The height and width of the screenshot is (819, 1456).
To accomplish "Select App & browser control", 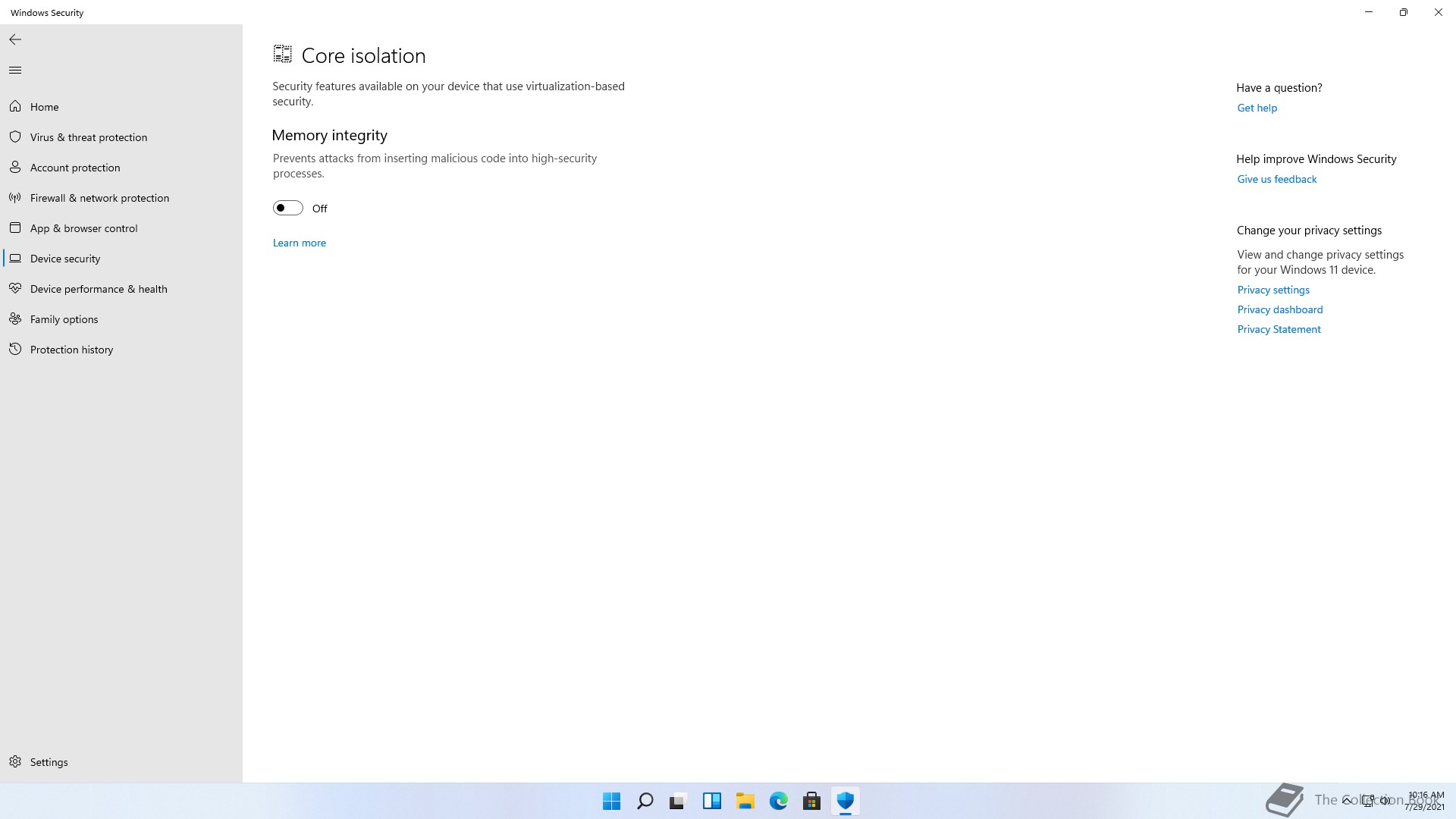I will click(x=121, y=227).
